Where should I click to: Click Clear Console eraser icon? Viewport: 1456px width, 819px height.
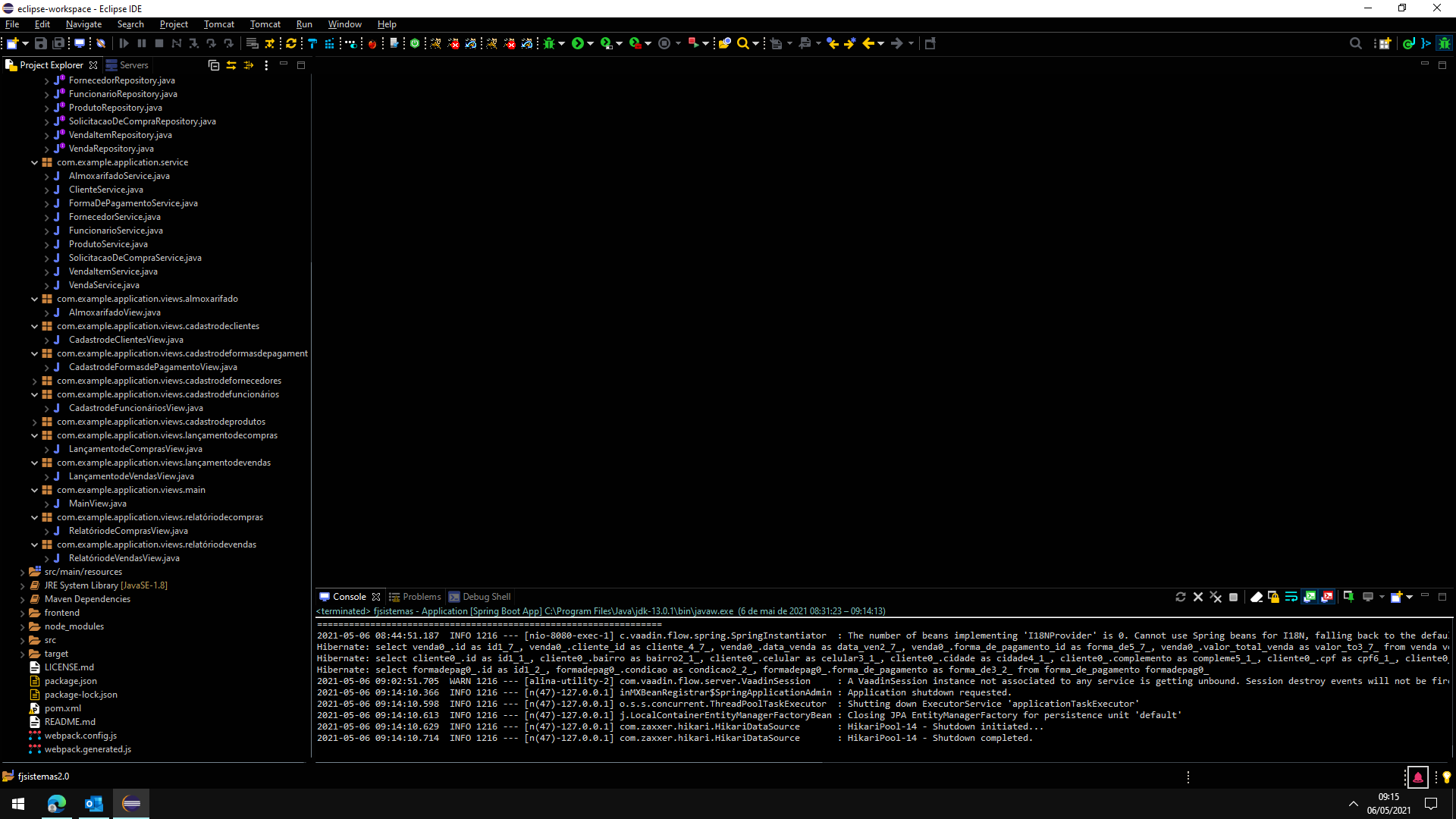(x=1256, y=597)
